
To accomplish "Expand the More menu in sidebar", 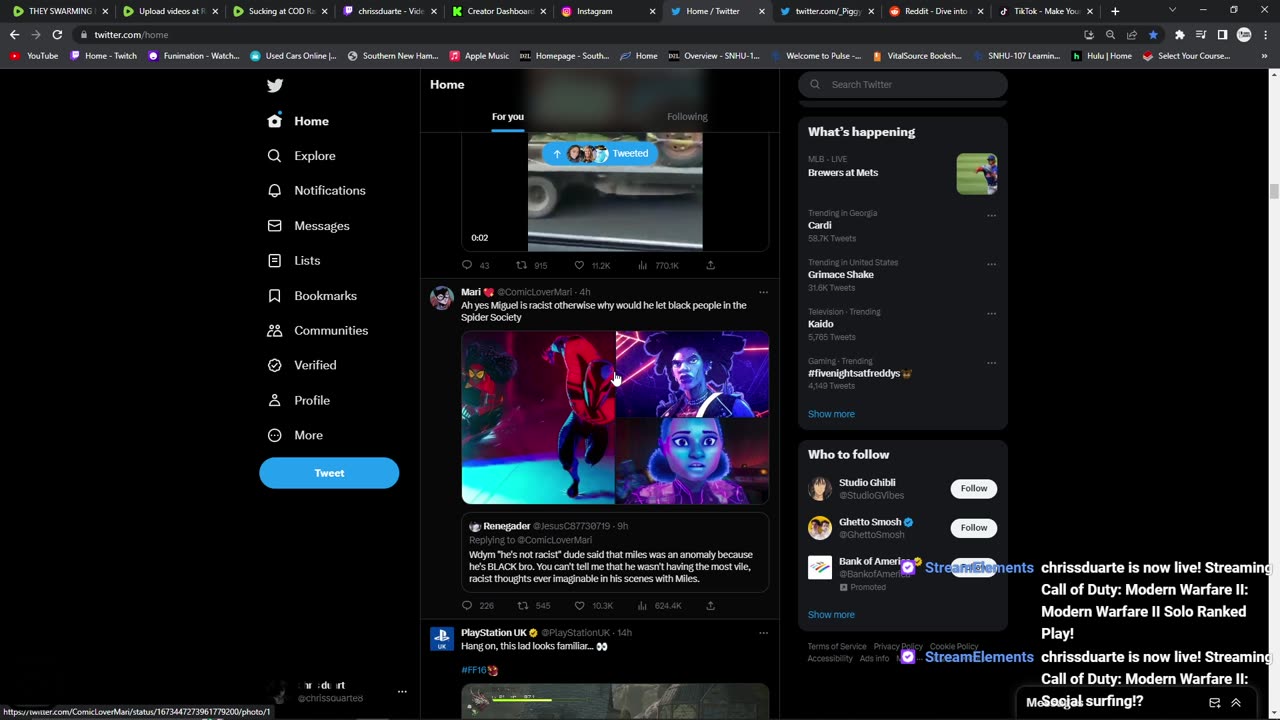I will 295,436.
